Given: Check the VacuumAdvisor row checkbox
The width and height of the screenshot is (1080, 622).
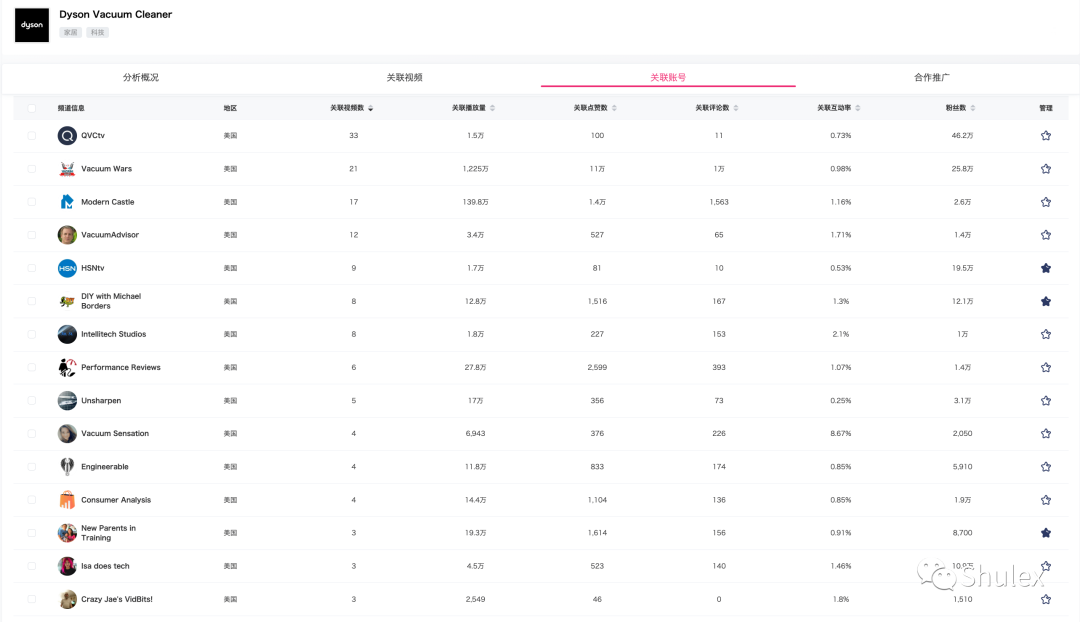Looking at the screenshot, I should click(x=32, y=235).
